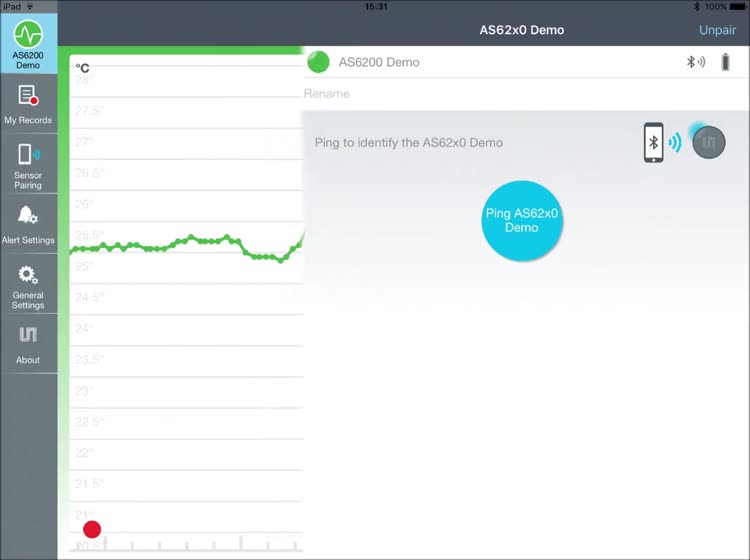
Task: Go to Sensor Pairing
Action: tap(28, 164)
